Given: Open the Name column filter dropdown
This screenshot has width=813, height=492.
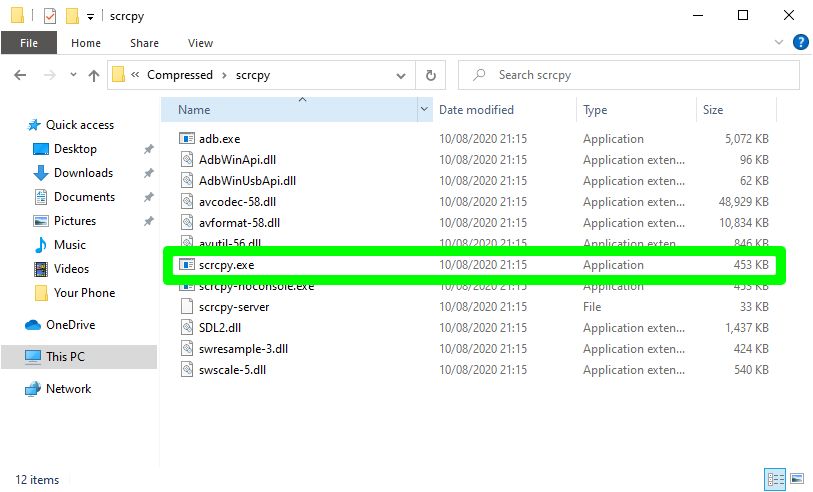Looking at the screenshot, I should coord(424,109).
